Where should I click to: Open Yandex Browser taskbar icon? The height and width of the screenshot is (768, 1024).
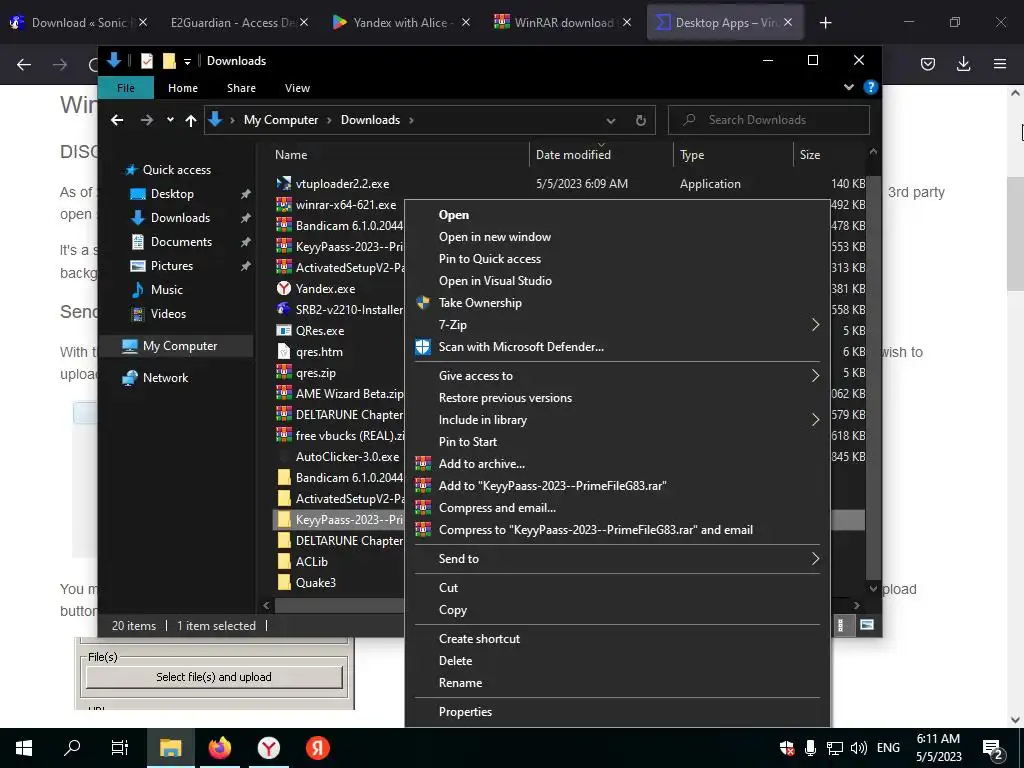pyautogui.click(x=268, y=748)
